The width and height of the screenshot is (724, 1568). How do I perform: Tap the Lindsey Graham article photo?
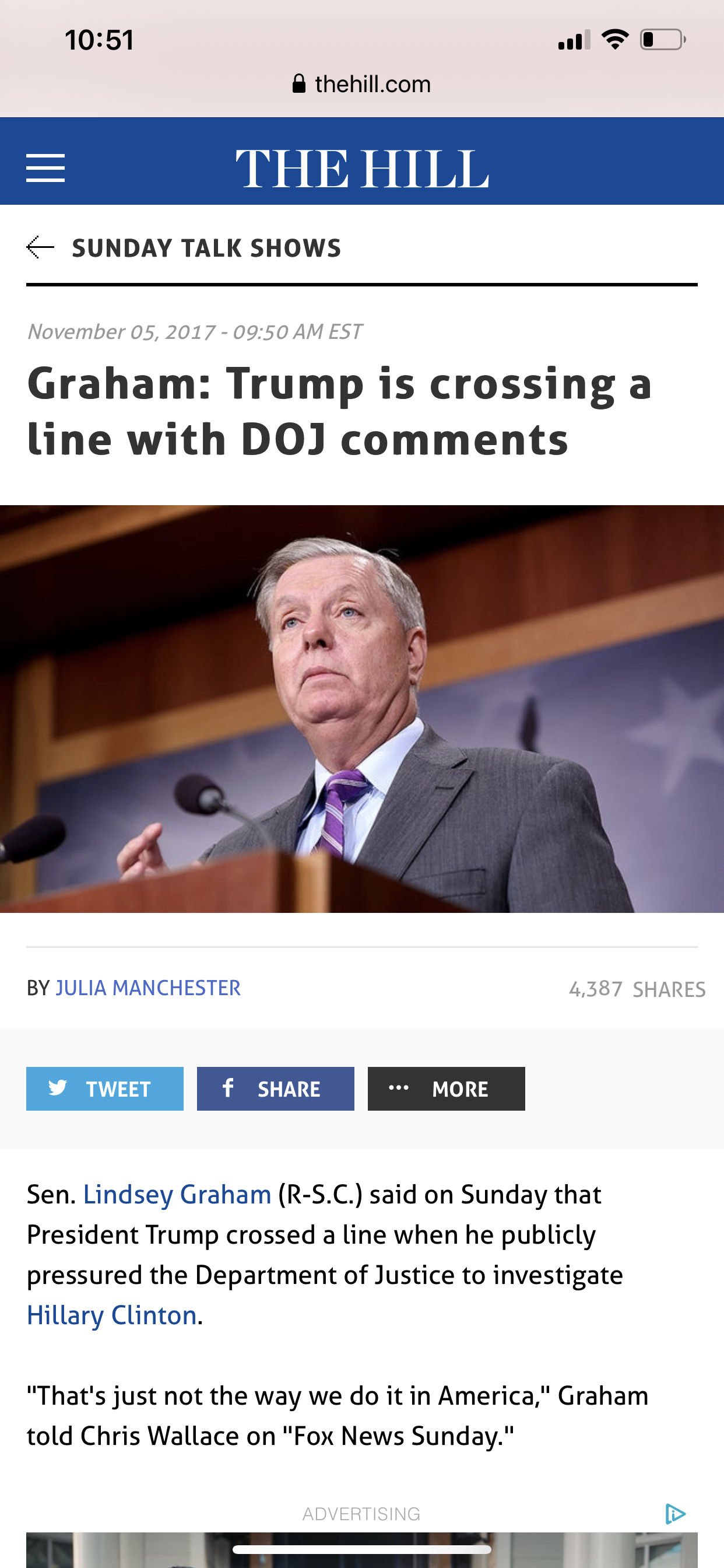tap(362, 709)
